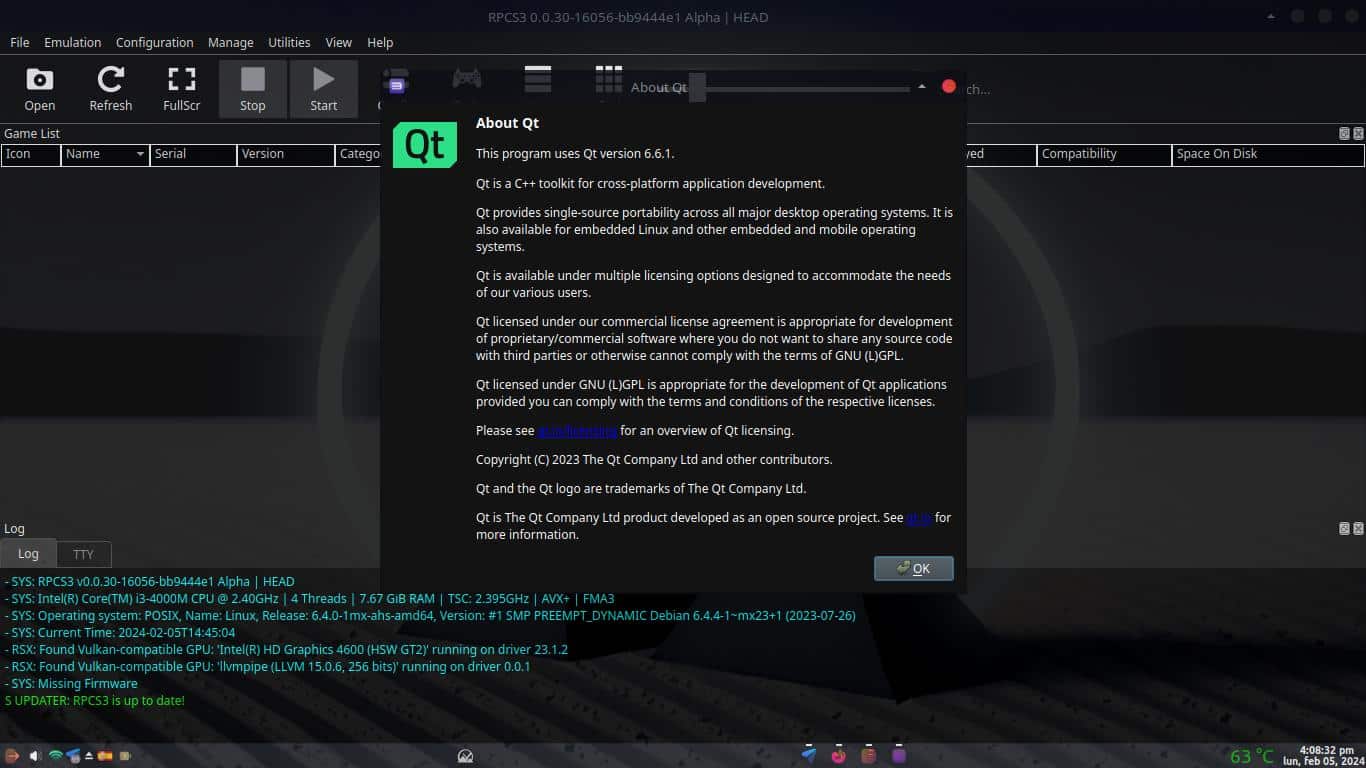Click the log line with Intel Core i3-4000M

(309, 599)
